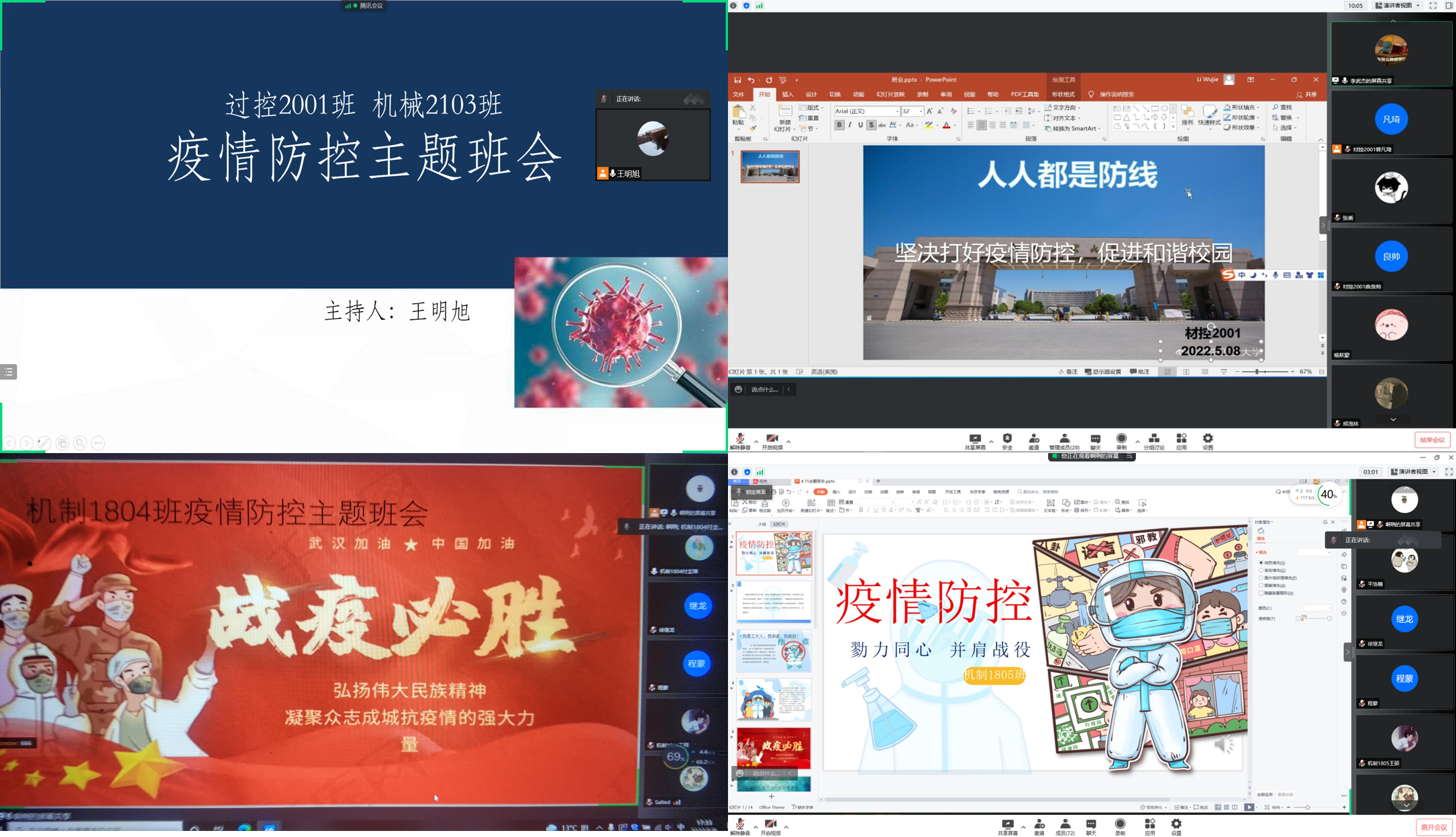1456x837 pixels.
Task: Select the 战疫必胜 red slide thumbnail
Action: click(774, 748)
